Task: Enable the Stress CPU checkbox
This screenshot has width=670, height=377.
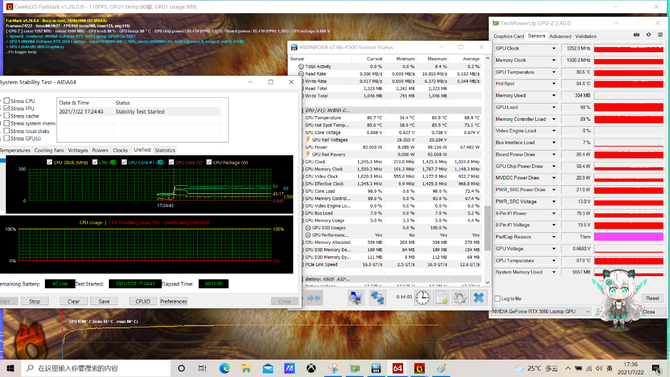Action: [7, 101]
